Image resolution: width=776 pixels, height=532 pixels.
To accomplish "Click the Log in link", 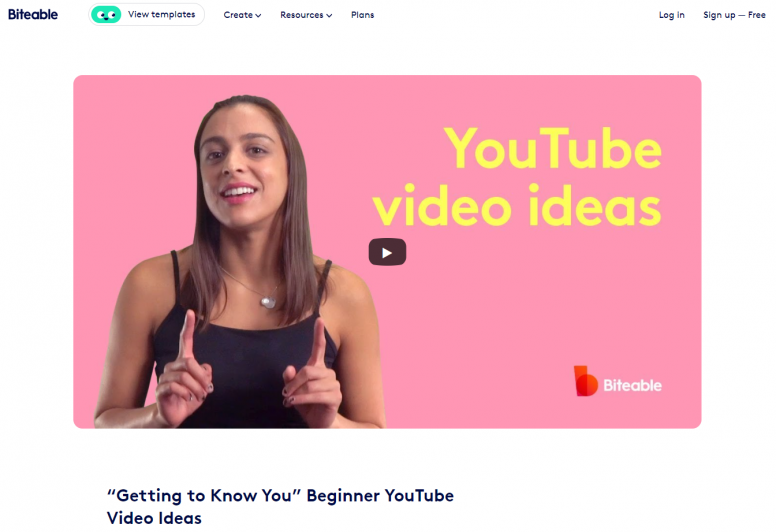I will [x=671, y=15].
